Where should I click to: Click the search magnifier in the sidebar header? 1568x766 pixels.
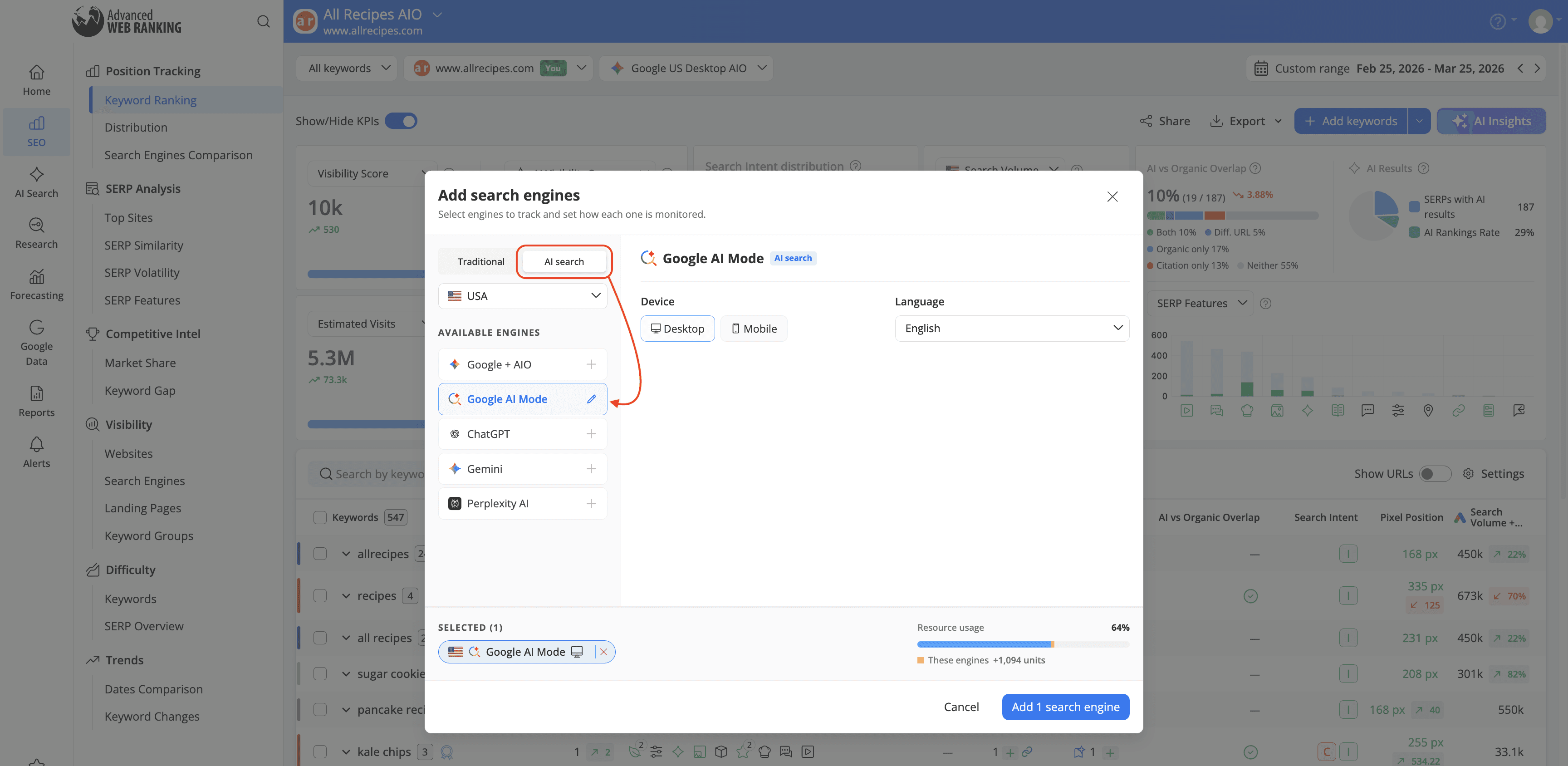click(263, 21)
